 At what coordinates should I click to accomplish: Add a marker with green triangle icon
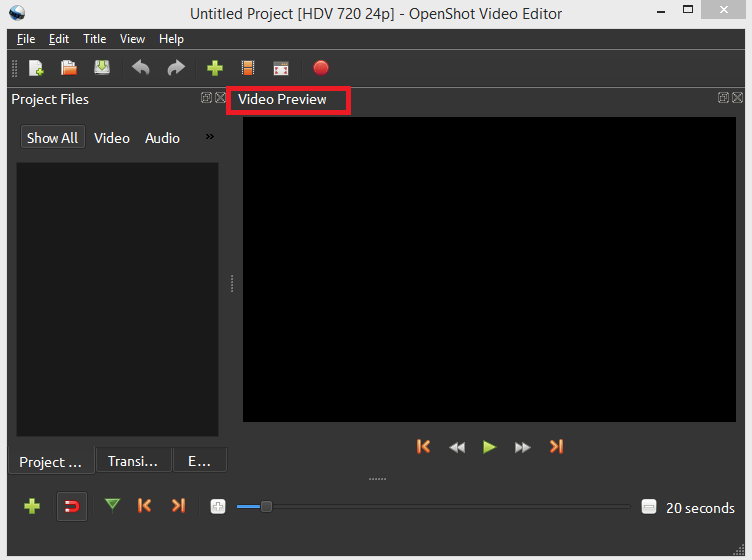112,505
